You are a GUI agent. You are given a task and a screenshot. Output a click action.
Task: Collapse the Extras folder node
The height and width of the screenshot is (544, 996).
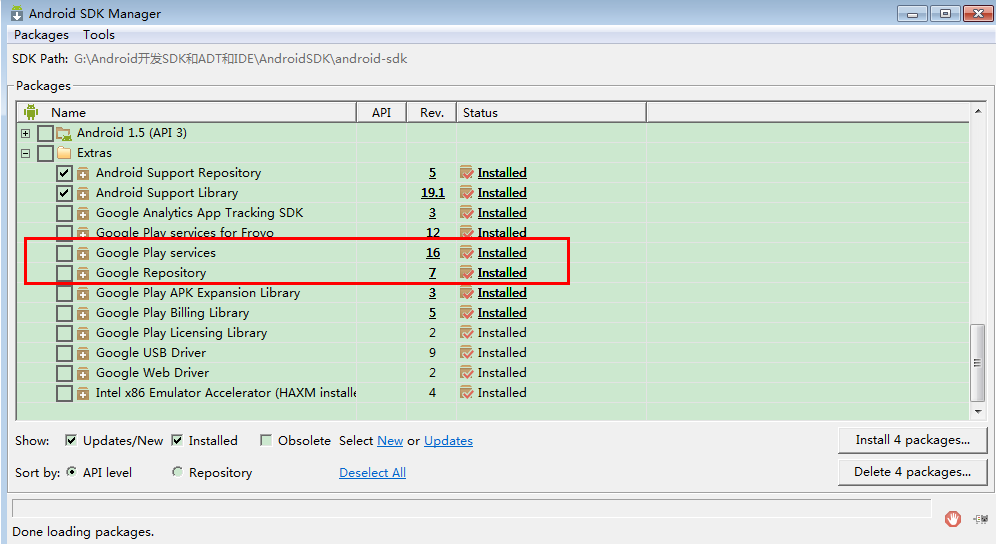[25, 153]
